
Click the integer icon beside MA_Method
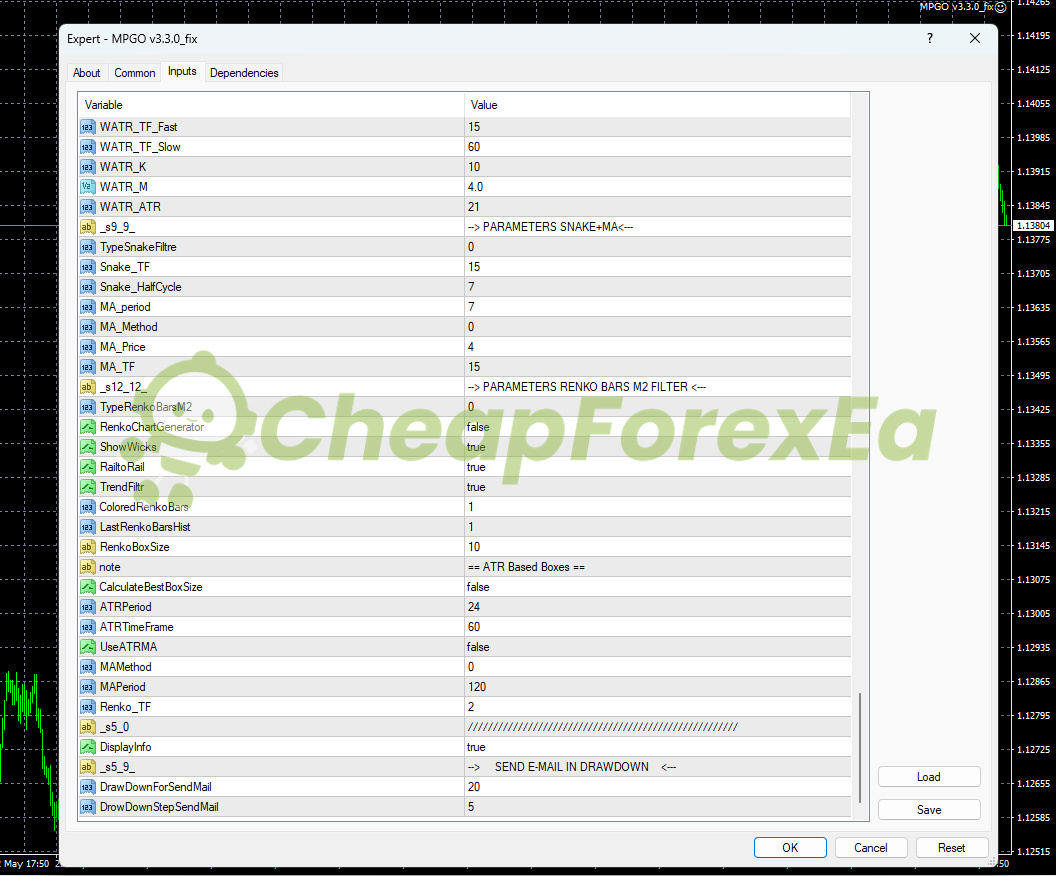click(88, 327)
